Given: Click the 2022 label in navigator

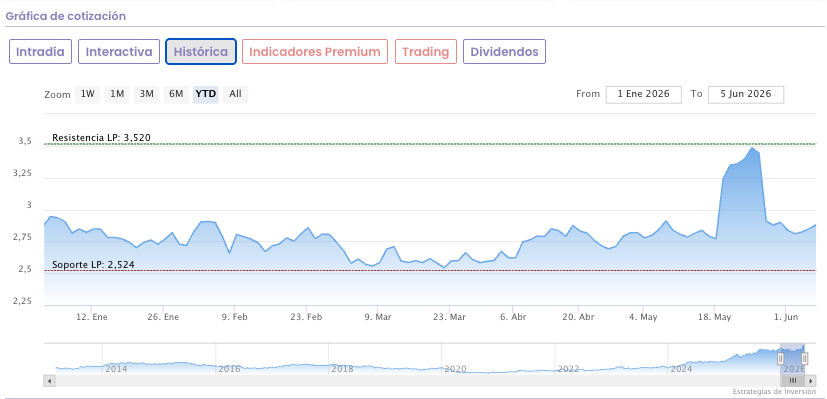Looking at the screenshot, I should tap(569, 369).
